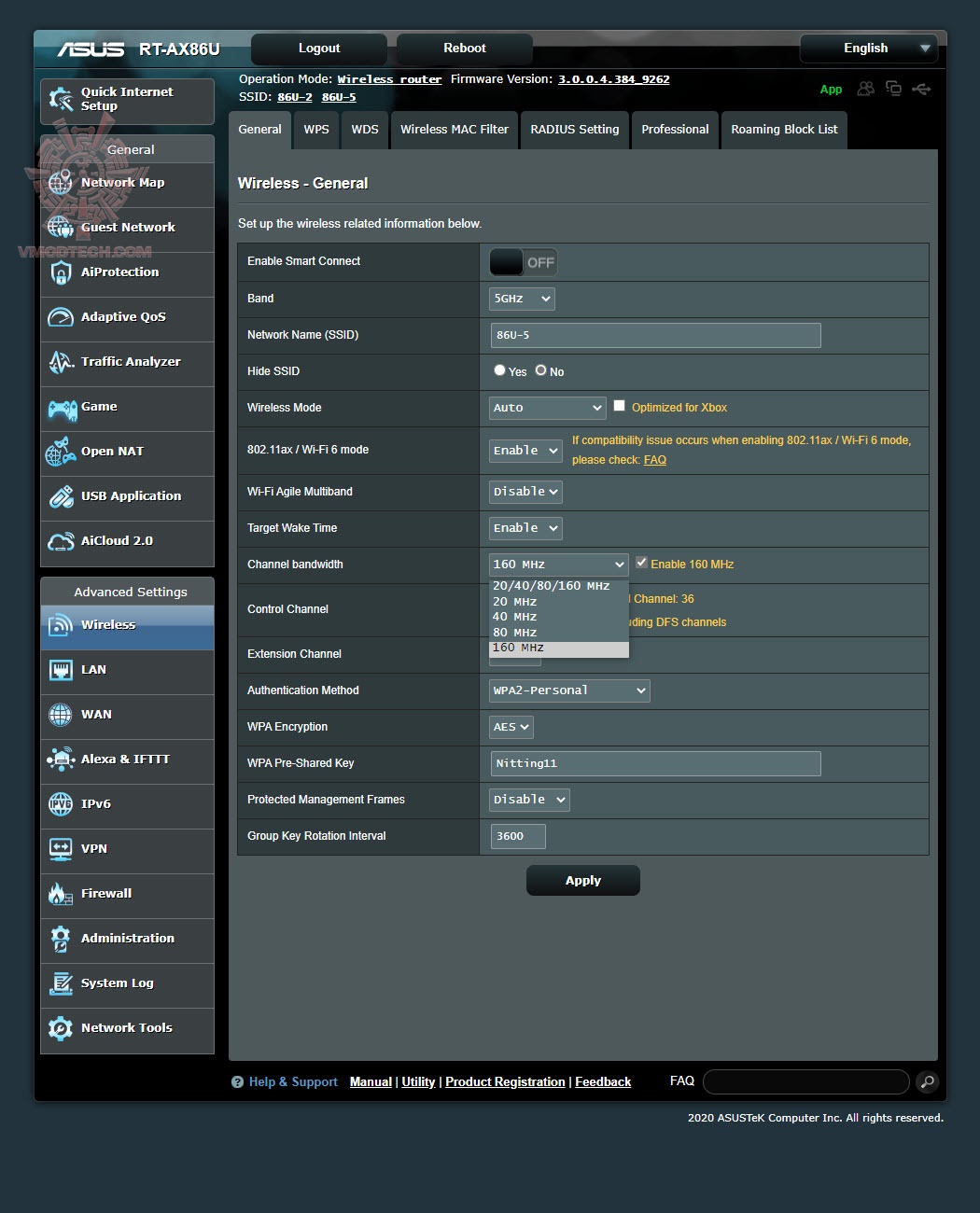The height and width of the screenshot is (1213, 980).
Task: Click the AiProtection shield icon
Action: tap(61, 272)
